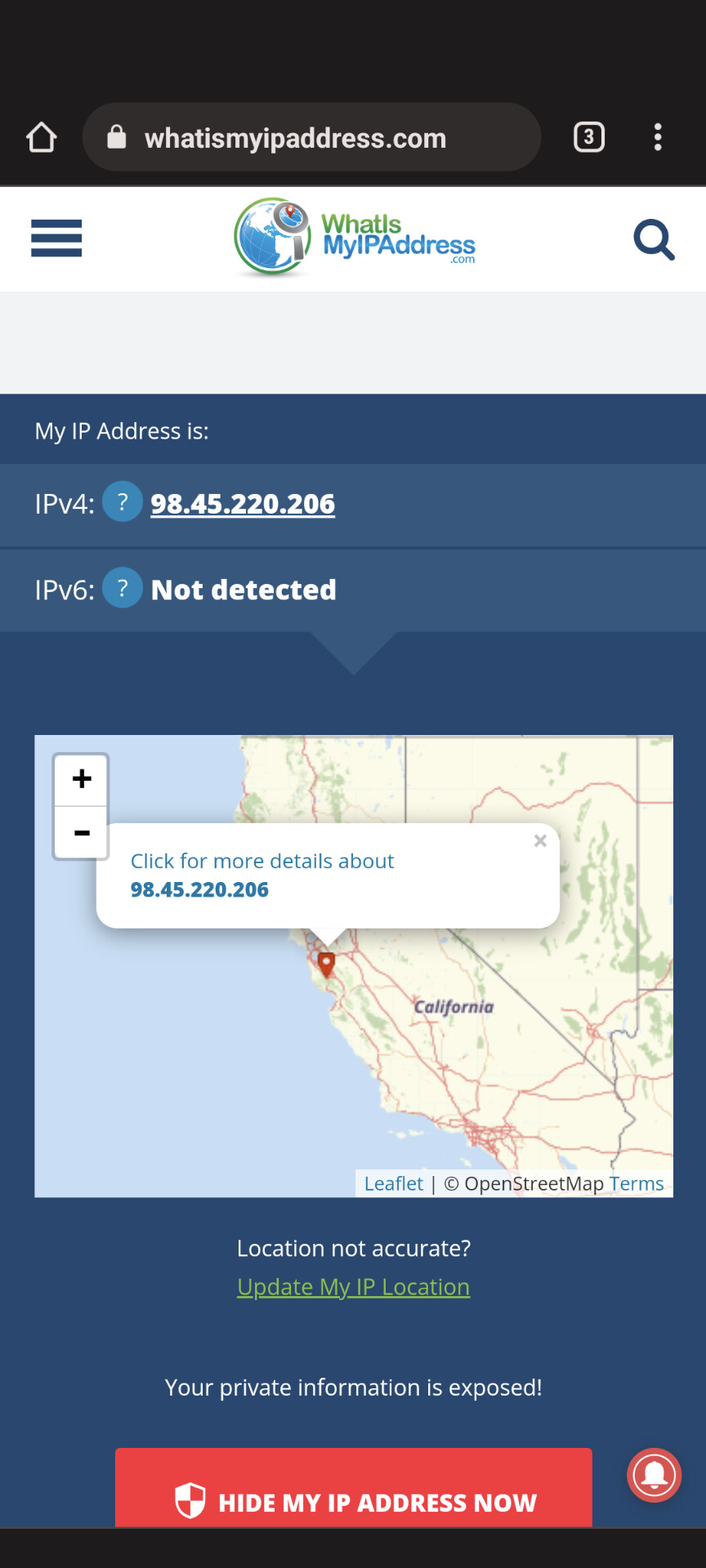The width and height of the screenshot is (706, 1568).
Task: Open the browser tab switcher
Action: click(x=588, y=137)
